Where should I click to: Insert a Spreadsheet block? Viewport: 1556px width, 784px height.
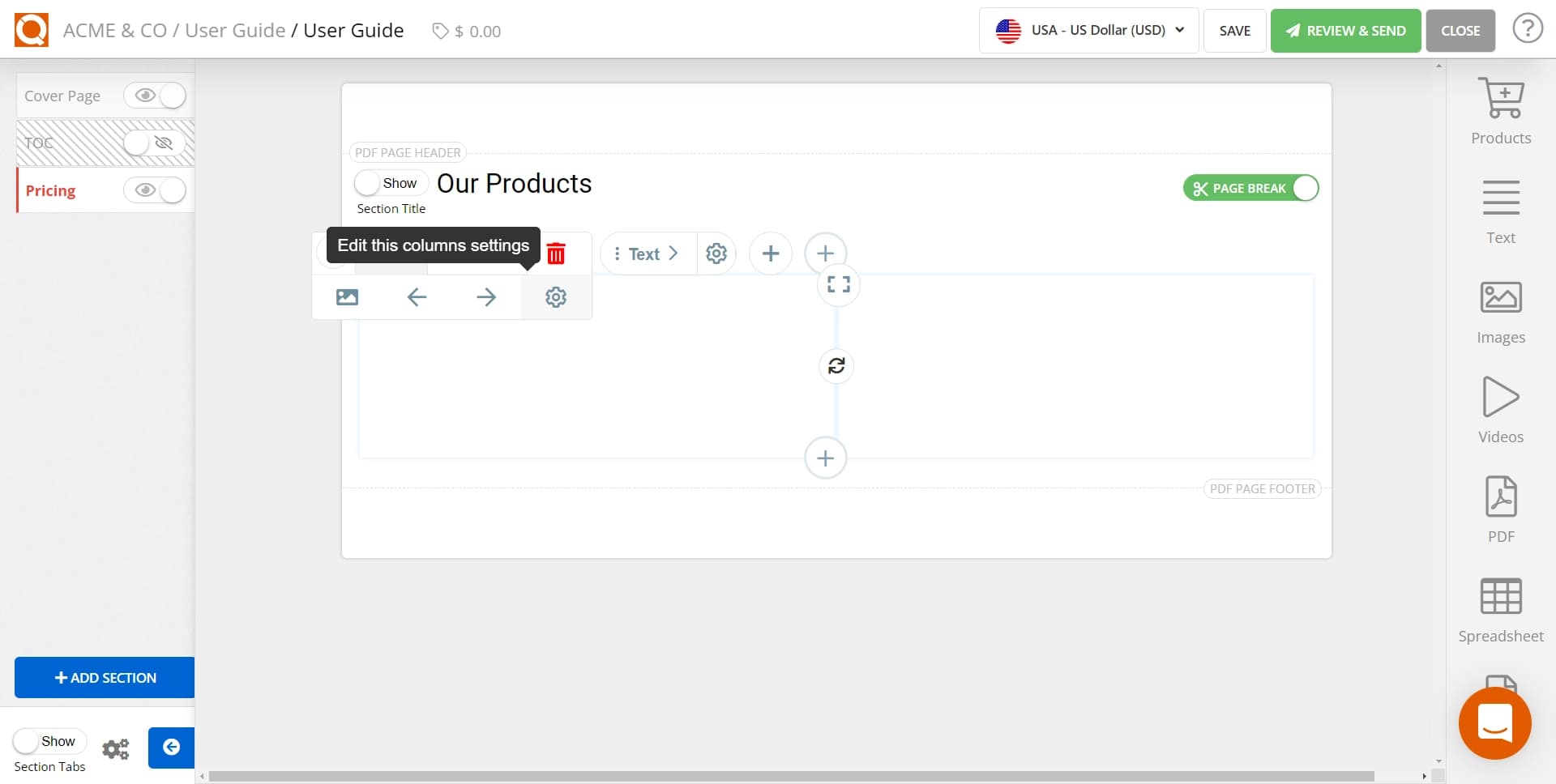point(1501,606)
